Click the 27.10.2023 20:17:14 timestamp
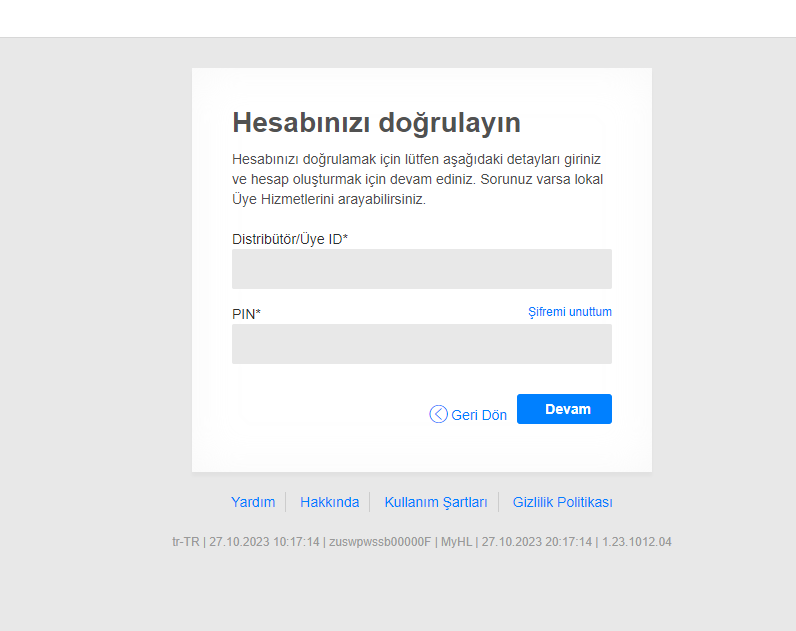Image resolution: width=796 pixels, height=631 pixels. pyautogui.click(x=537, y=542)
